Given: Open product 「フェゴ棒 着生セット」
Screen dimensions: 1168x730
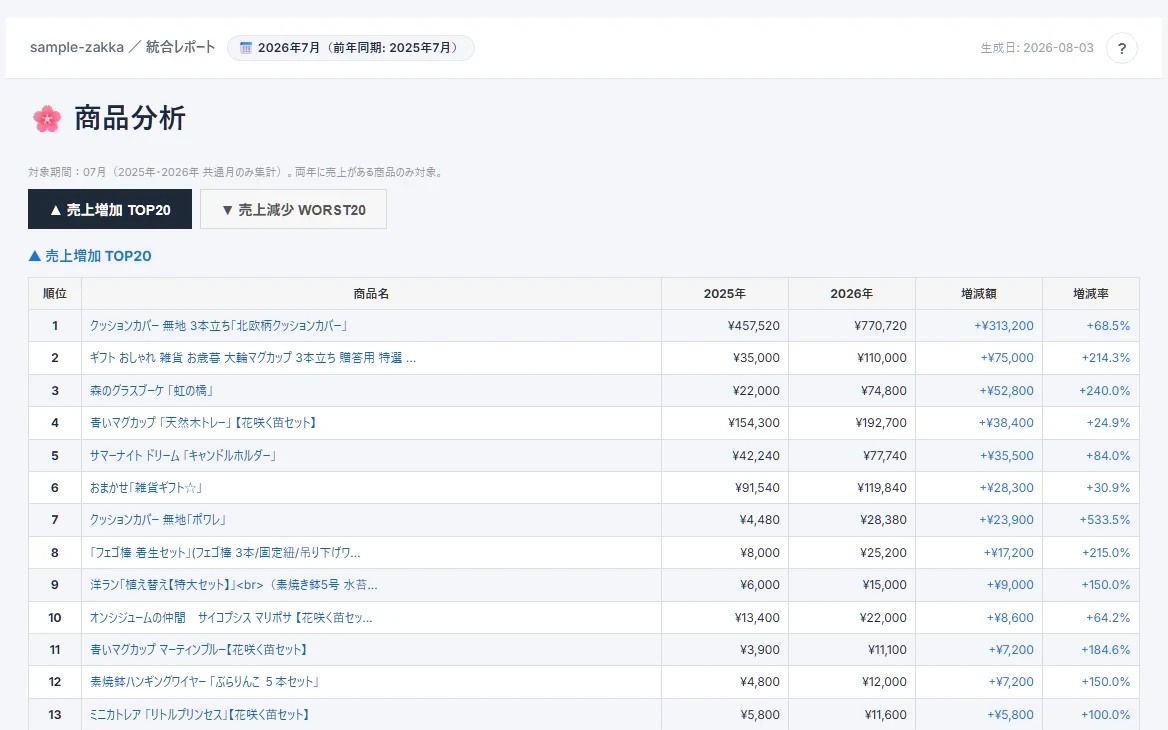Looking at the screenshot, I should 225,552.
